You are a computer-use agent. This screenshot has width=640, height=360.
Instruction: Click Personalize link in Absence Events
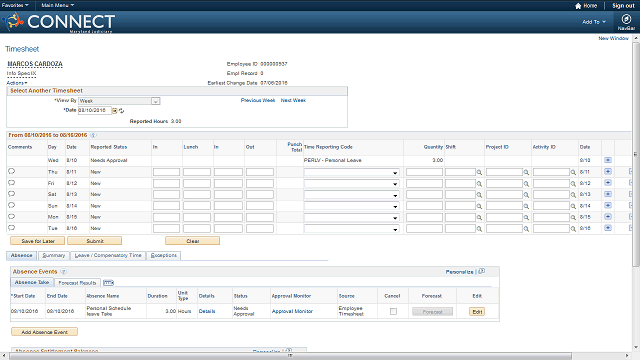(459, 272)
